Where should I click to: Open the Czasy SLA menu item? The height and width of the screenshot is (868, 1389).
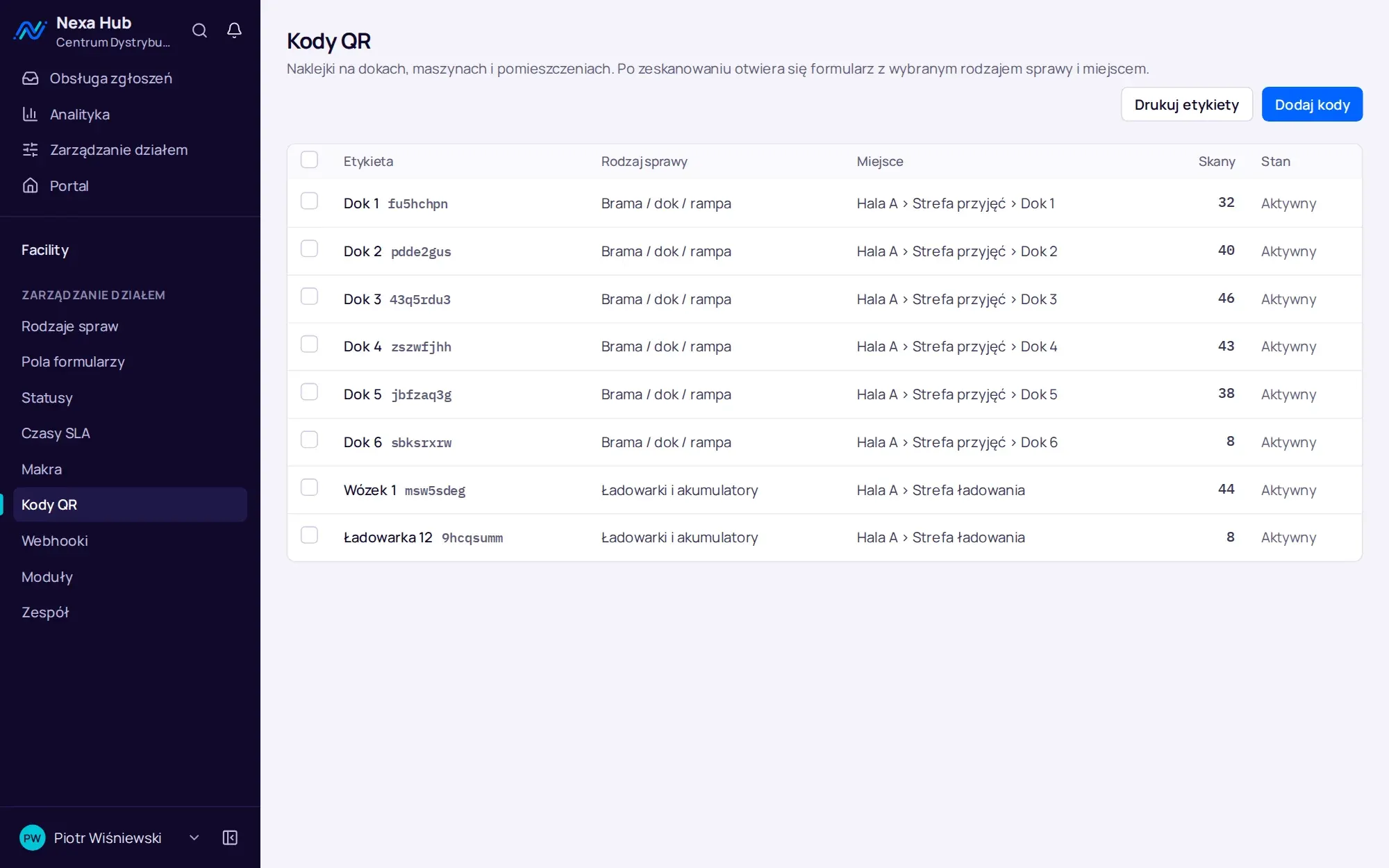130,433
